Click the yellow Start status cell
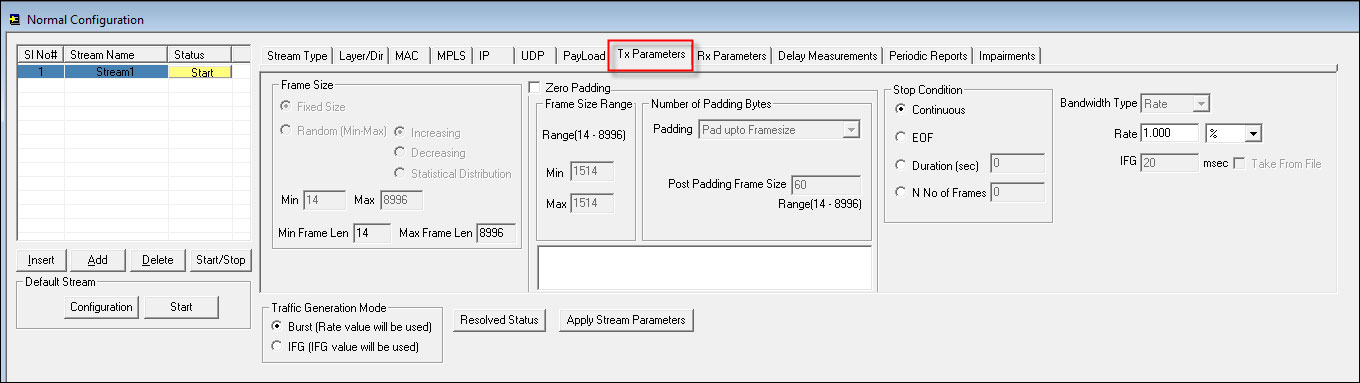The height and width of the screenshot is (383, 1360). (x=200, y=72)
